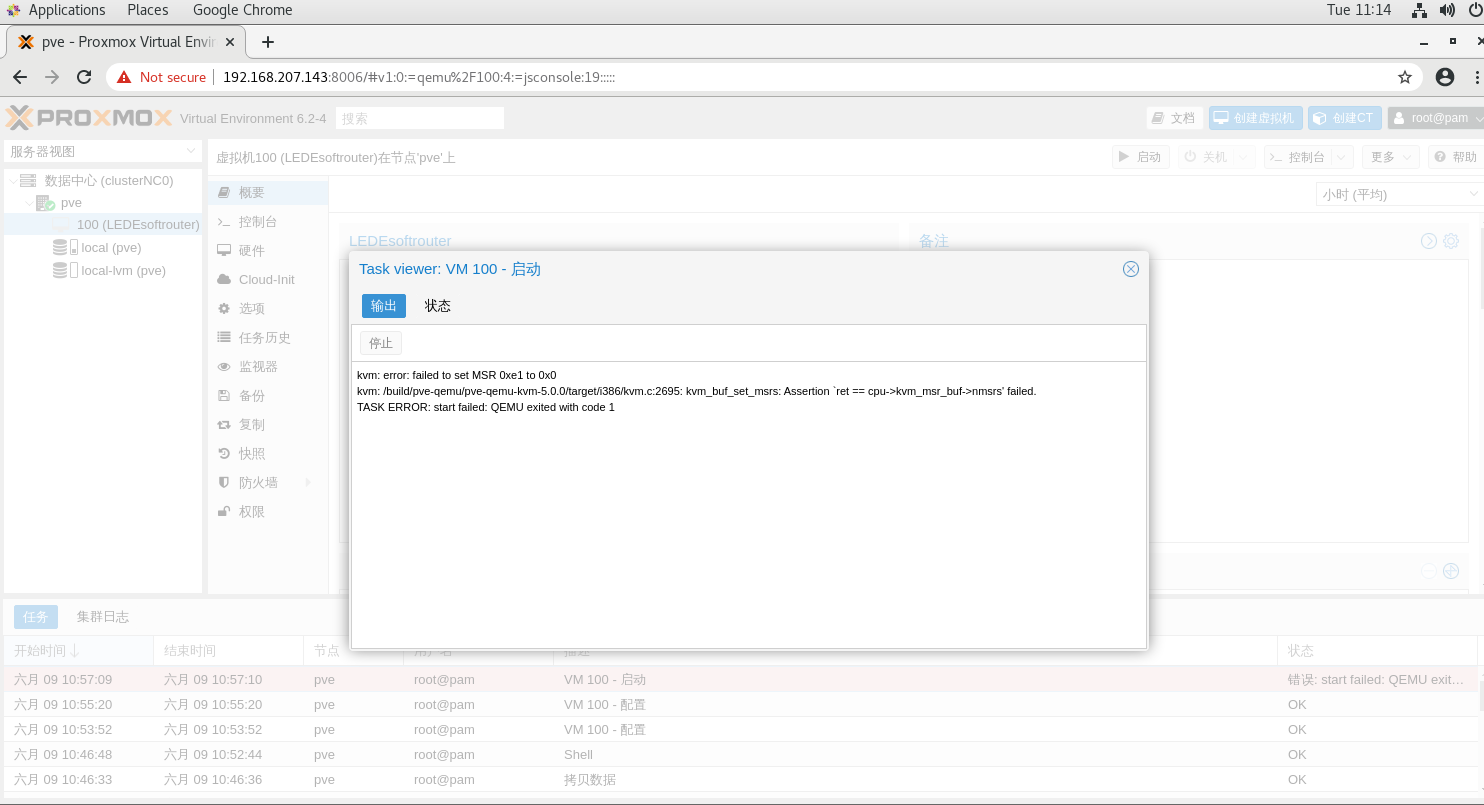Open the 选项 options panel
The height and width of the screenshot is (805, 1484).
click(251, 308)
